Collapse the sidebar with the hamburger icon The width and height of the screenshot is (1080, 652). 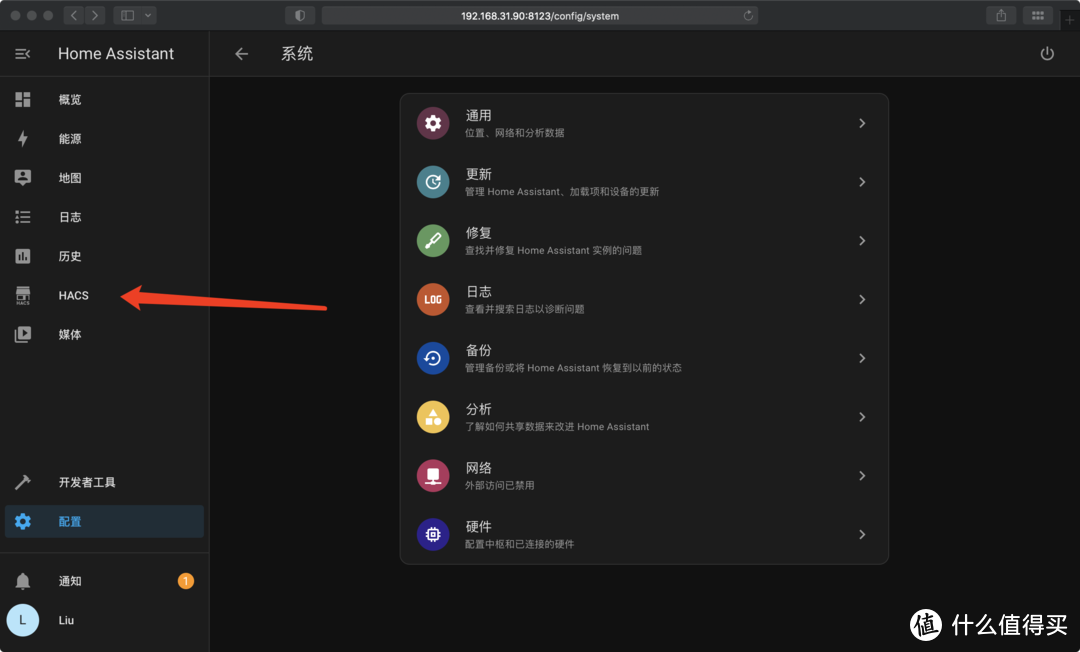[22, 53]
